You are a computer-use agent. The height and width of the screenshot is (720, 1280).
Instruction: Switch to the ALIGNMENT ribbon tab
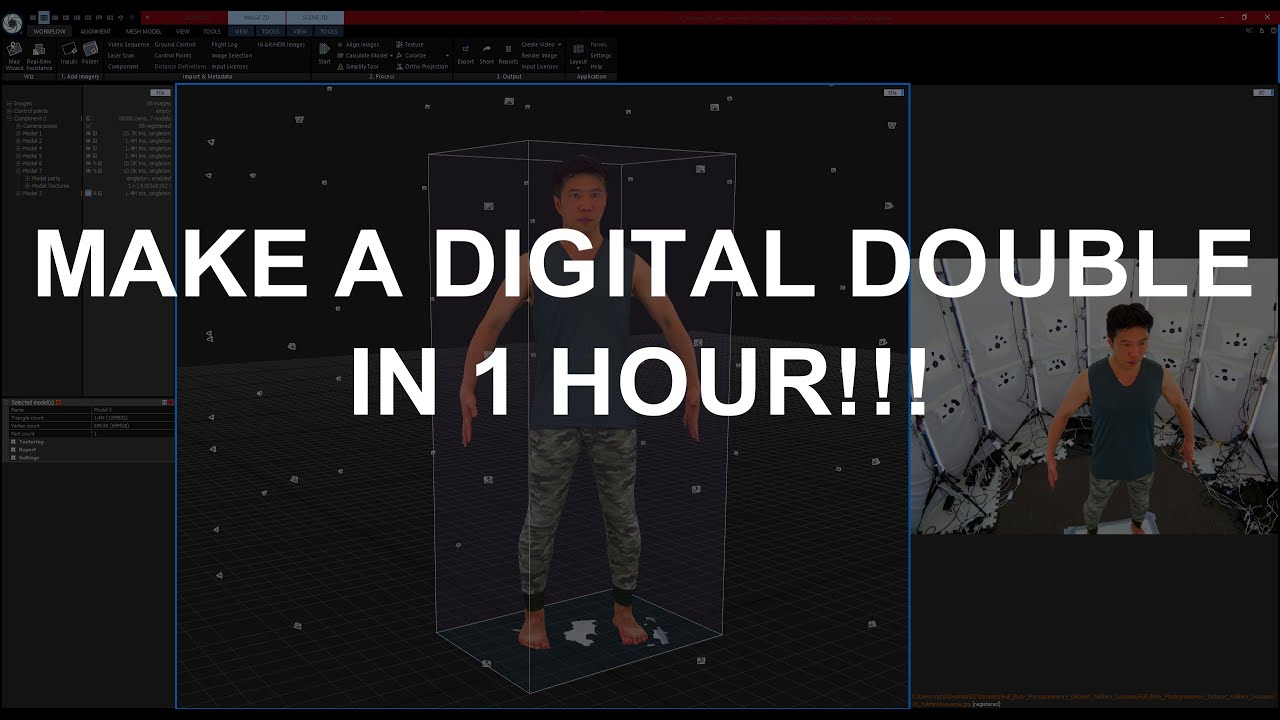(x=96, y=31)
